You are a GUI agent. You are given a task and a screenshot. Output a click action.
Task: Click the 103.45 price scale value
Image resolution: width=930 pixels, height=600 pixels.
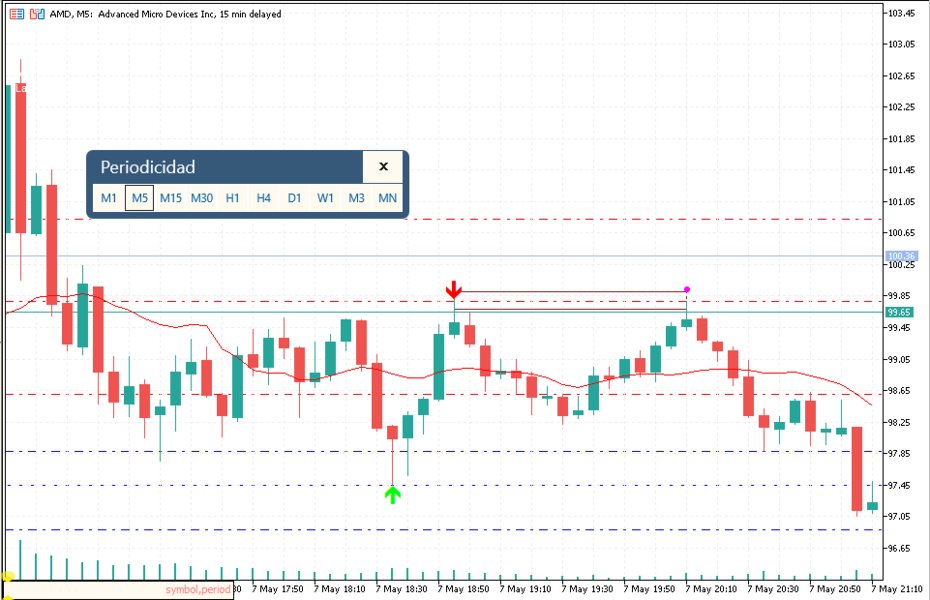coord(902,12)
